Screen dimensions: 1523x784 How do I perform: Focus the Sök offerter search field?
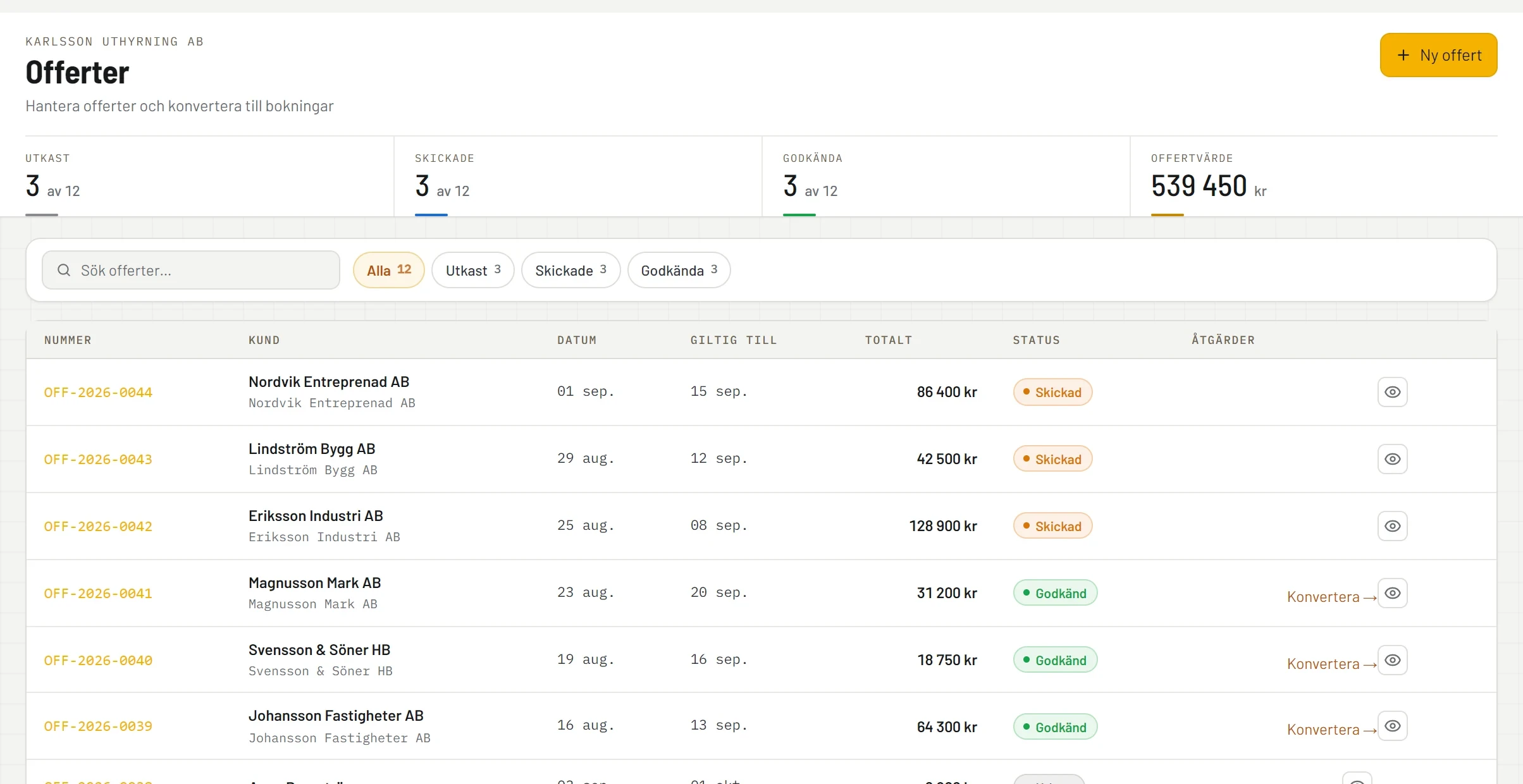pos(191,270)
